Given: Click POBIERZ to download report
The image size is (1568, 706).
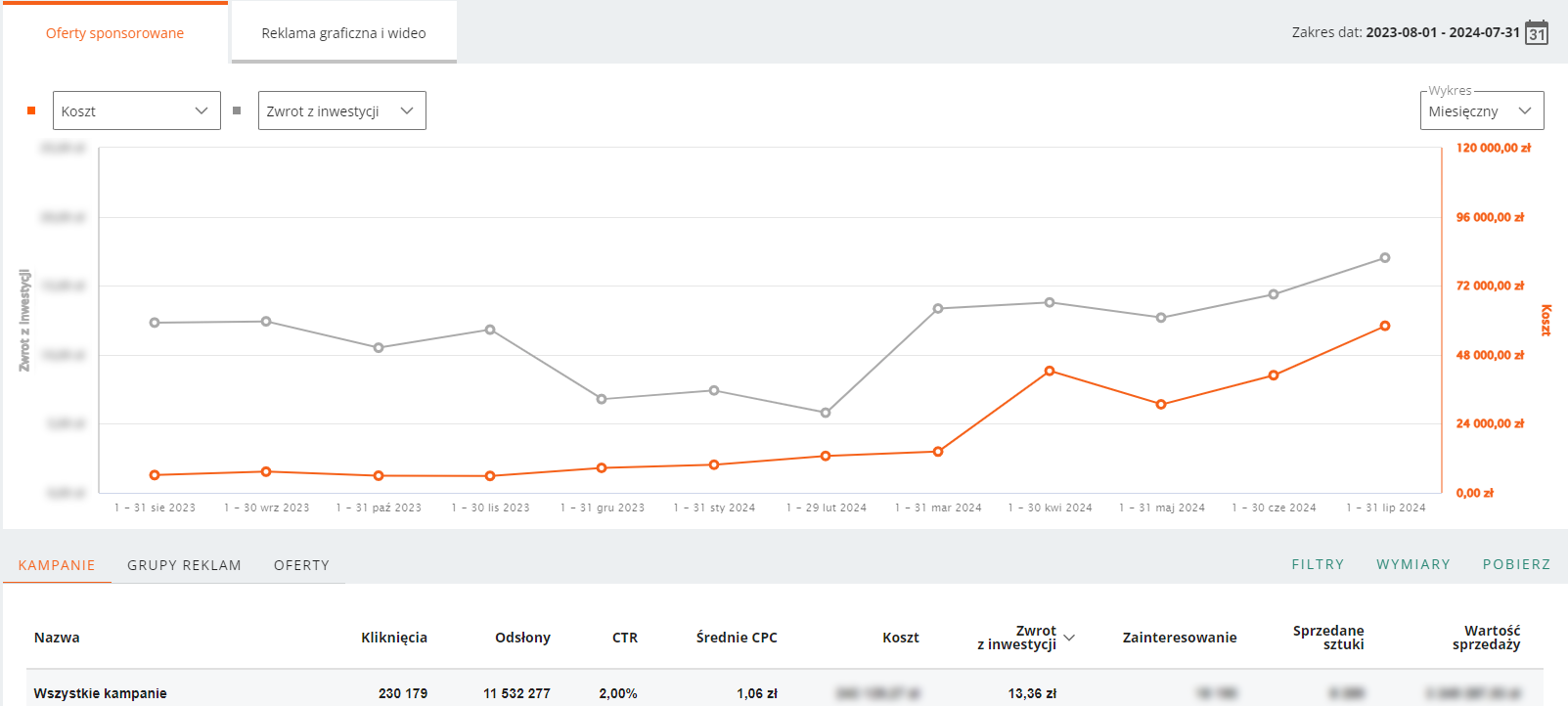Looking at the screenshot, I should tap(1516, 564).
